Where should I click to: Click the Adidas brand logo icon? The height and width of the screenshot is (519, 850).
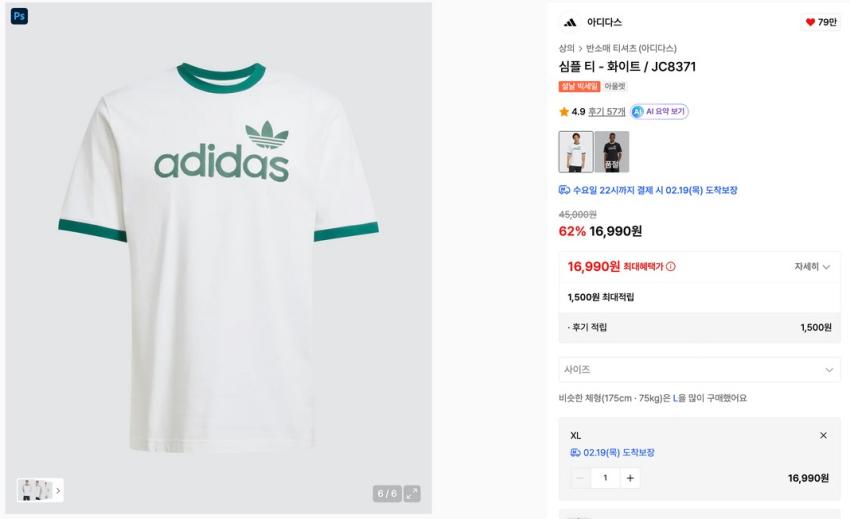point(569,22)
